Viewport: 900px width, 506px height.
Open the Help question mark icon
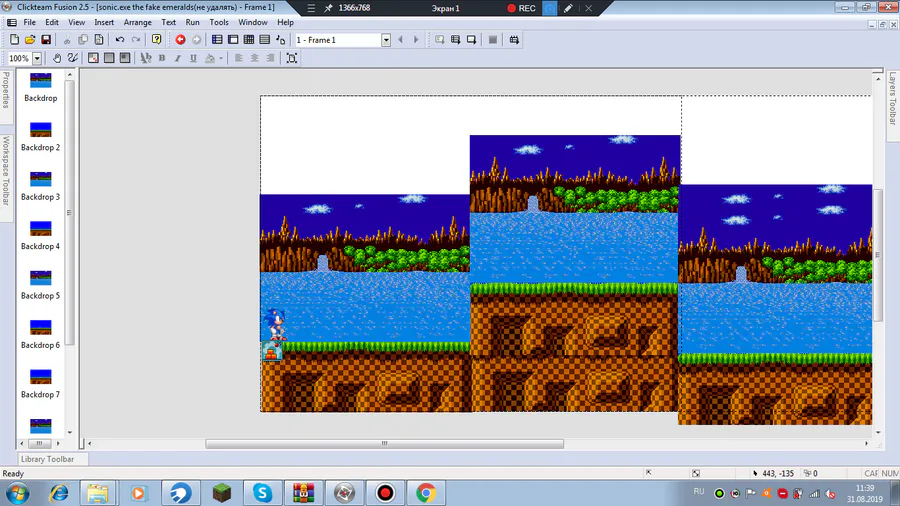(156, 40)
